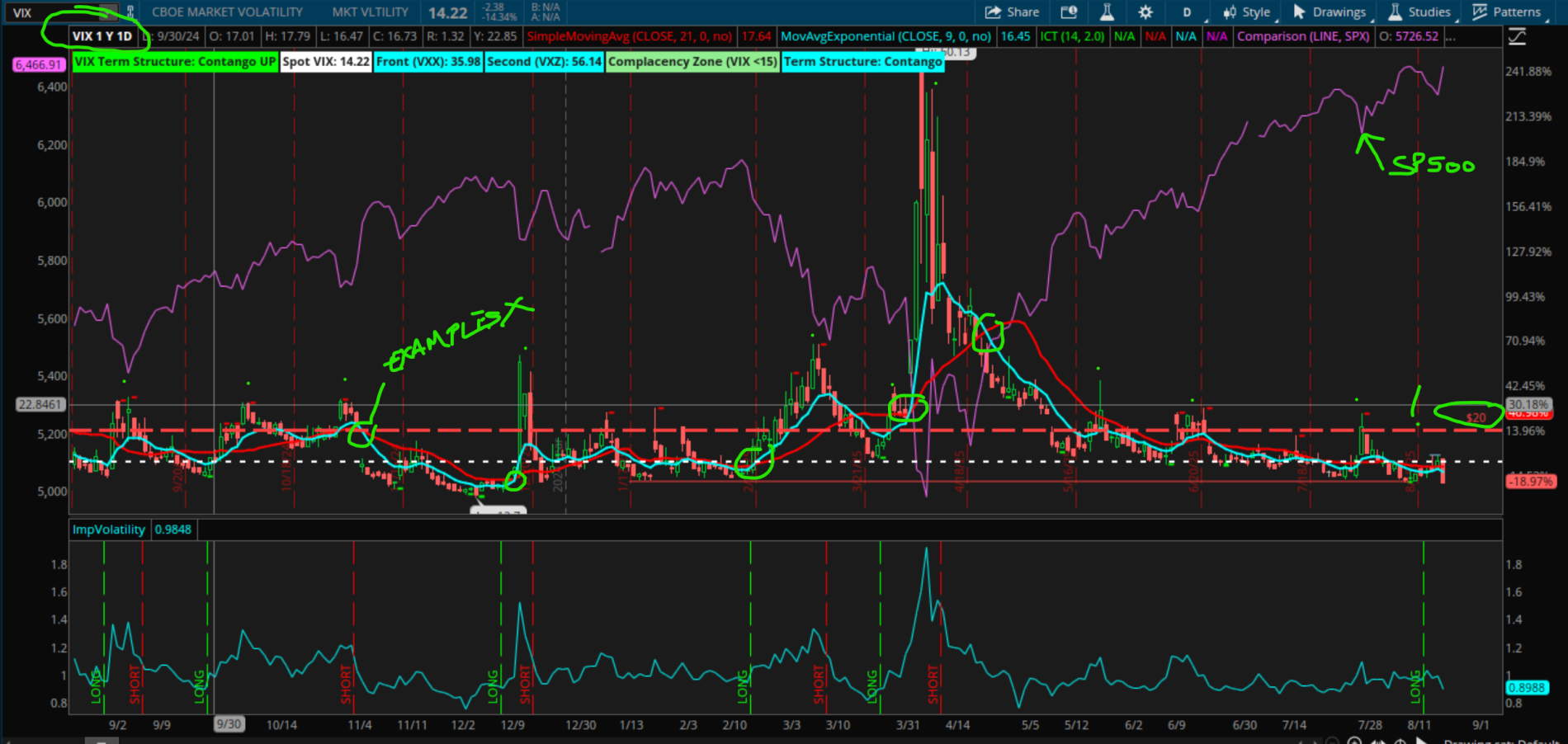Click the 8/11 date on the time axis

[x=1419, y=725]
